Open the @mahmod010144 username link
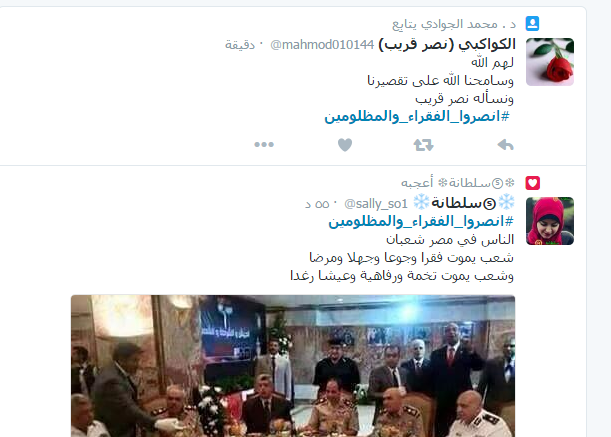This screenshot has width=611, height=437. pos(322,45)
